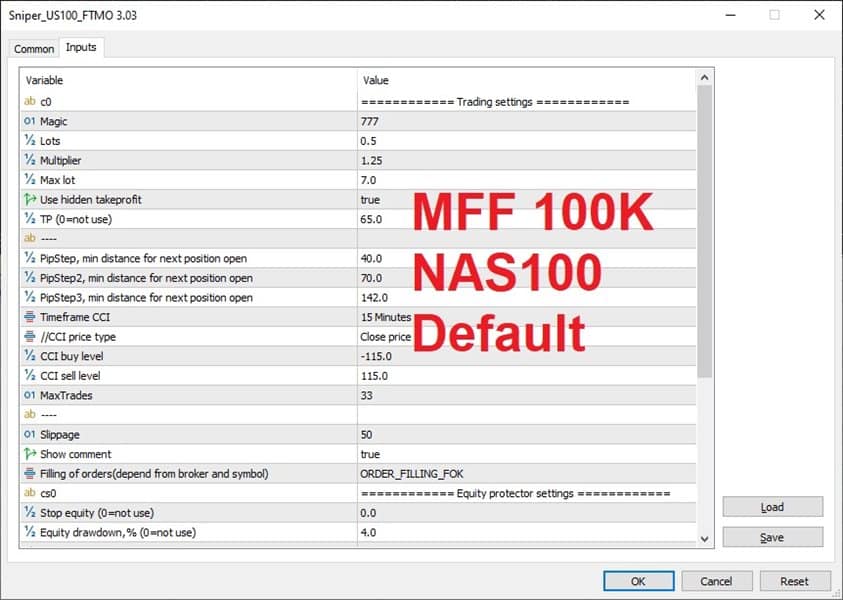Viewport: 843px width, 600px height.
Task: Select the Inputs tab
Action: click(x=81, y=47)
